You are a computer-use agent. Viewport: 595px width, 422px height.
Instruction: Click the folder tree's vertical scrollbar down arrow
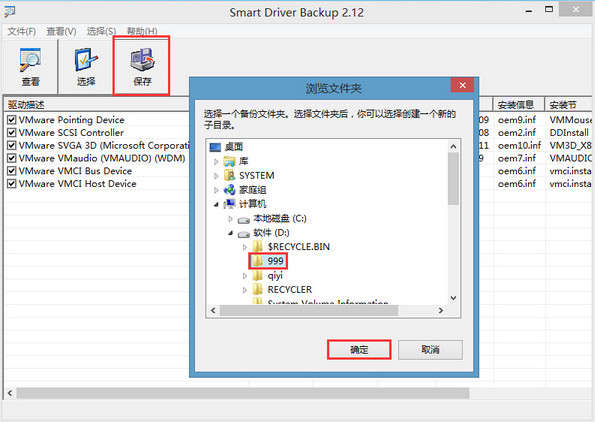[453, 298]
